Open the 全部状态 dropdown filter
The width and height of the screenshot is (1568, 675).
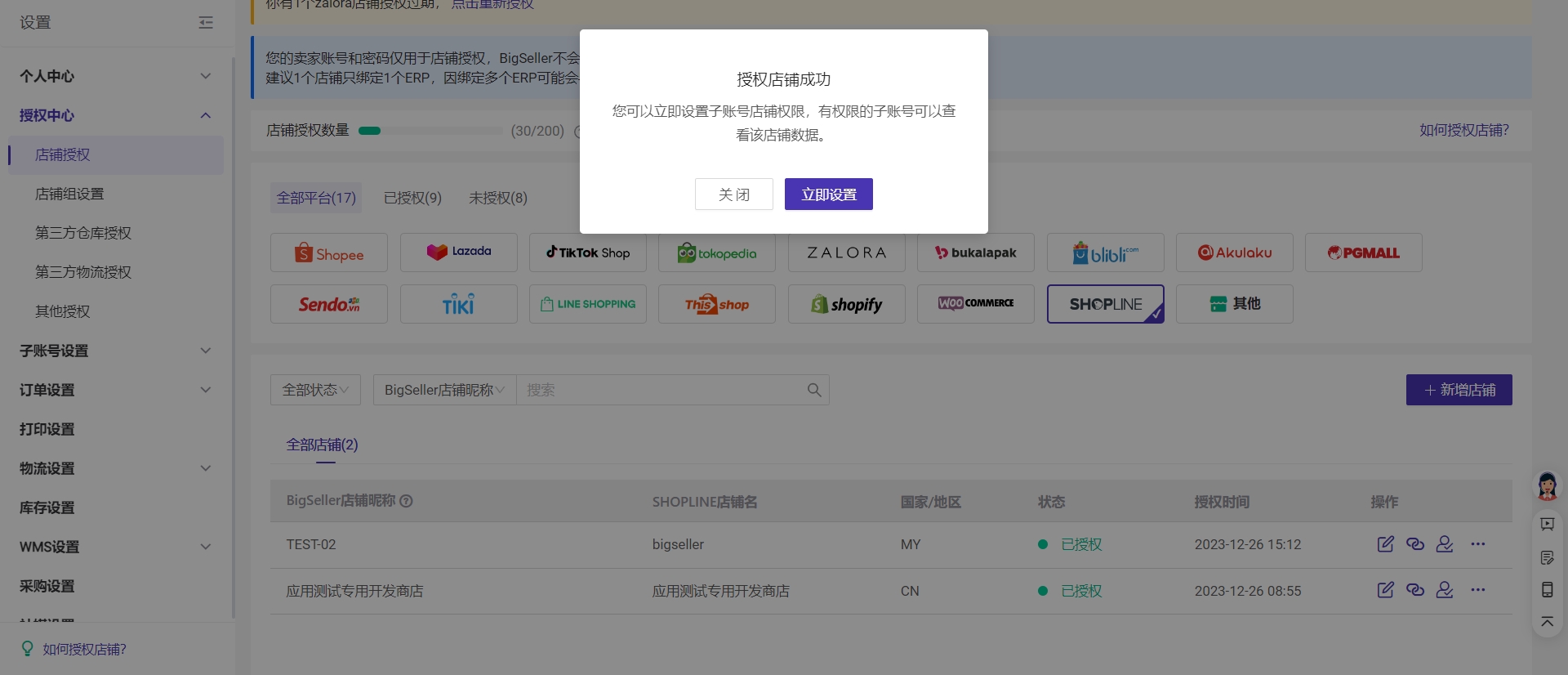click(x=315, y=390)
